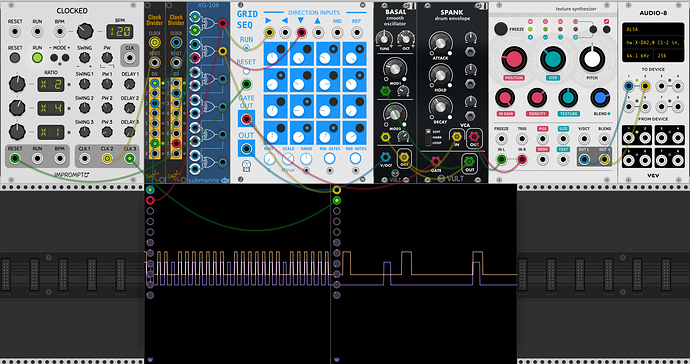
Task: Click the texture synthesizer OUT R jack
Action: (605, 159)
